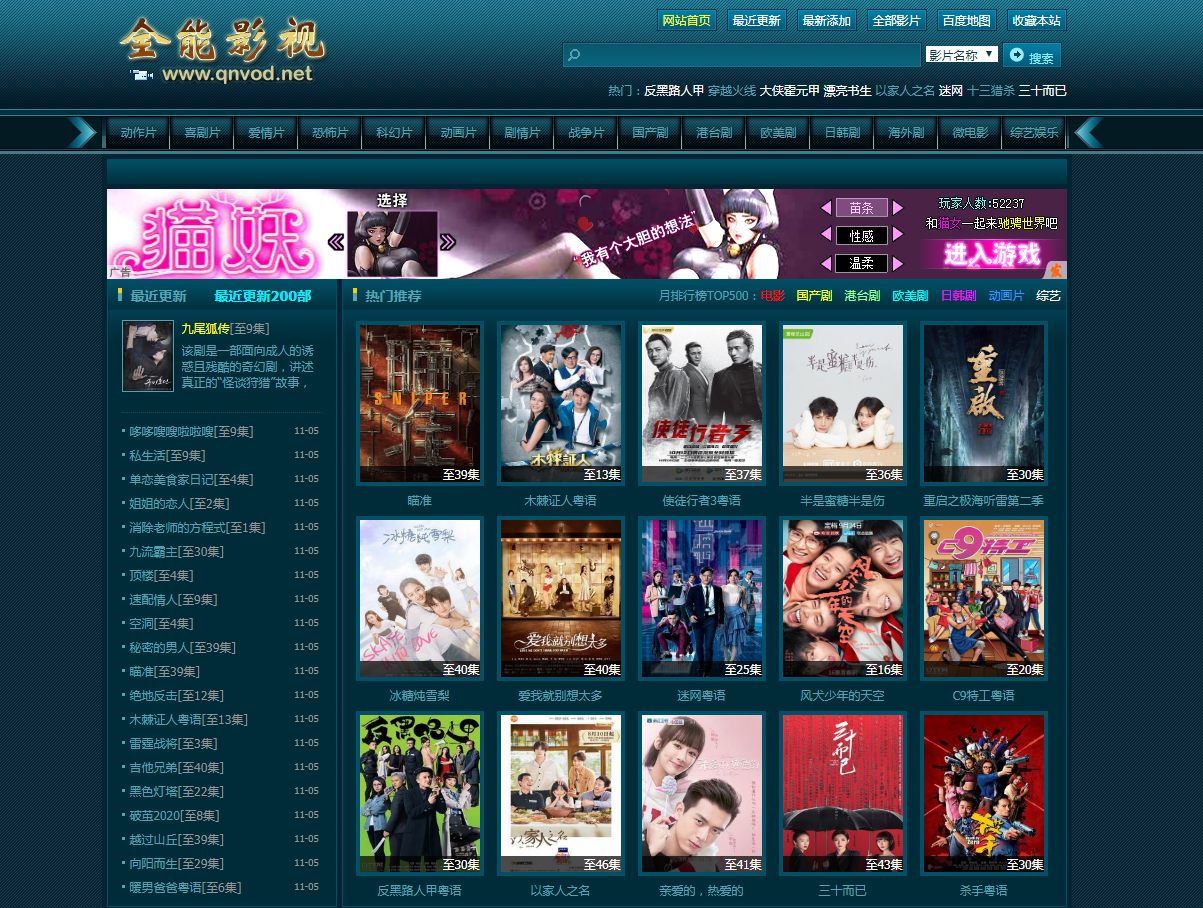Click pink right arrow beside 温柔 option
Screen dimensions: 1203x908
pyautogui.click(x=898, y=264)
